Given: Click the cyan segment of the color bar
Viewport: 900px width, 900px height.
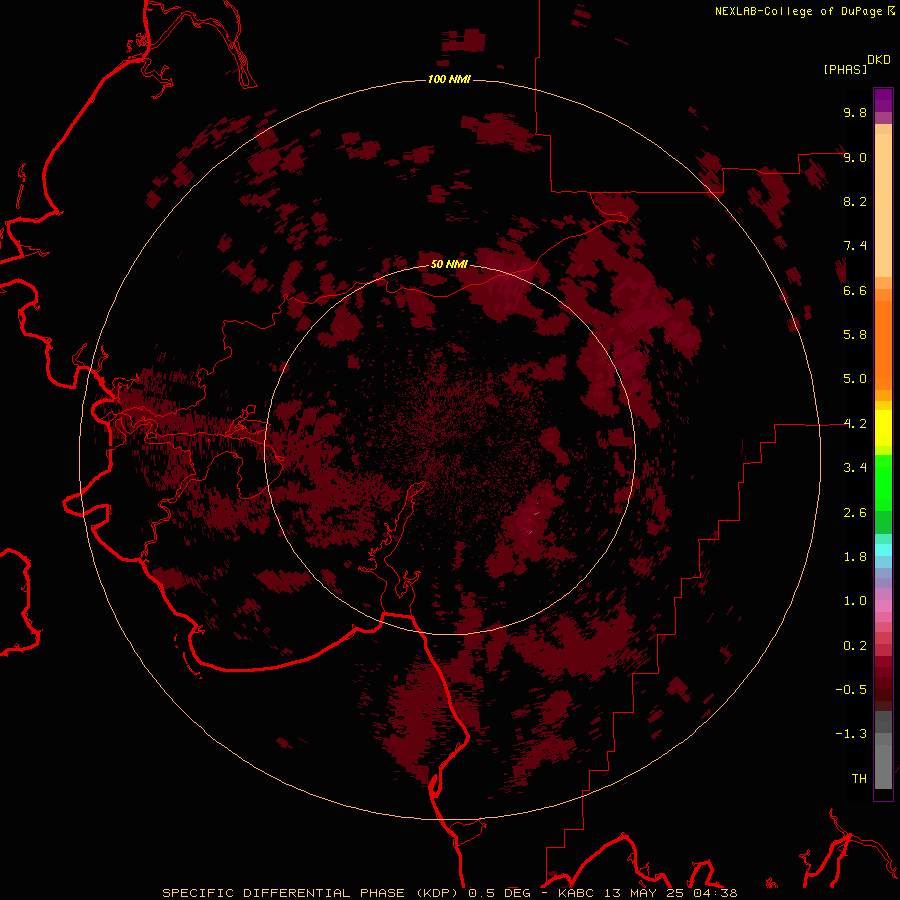Looking at the screenshot, I should pos(883,549).
